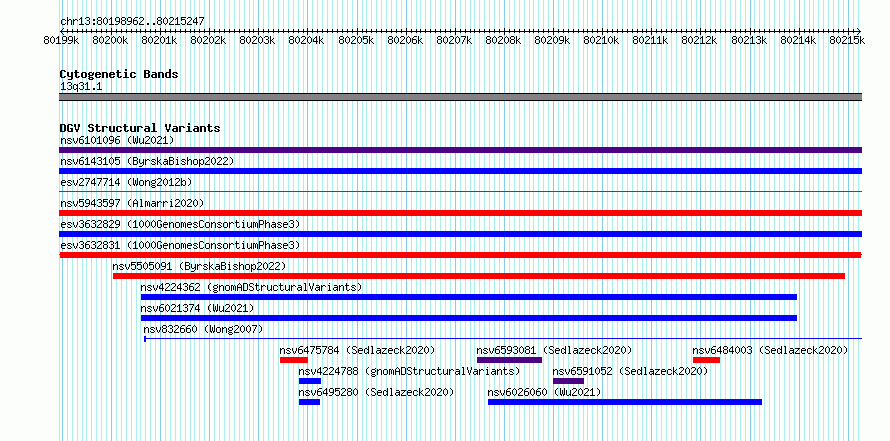This screenshot has width=890, height=441.
Task: Click the small red nsv6484003 bar
Action: click(x=706, y=360)
